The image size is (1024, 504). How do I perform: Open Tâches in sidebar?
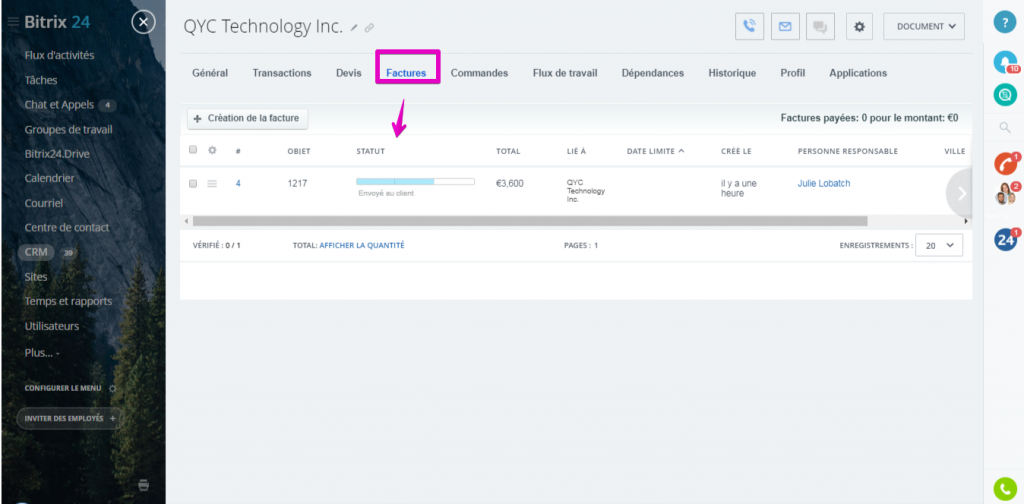coord(41,80)
